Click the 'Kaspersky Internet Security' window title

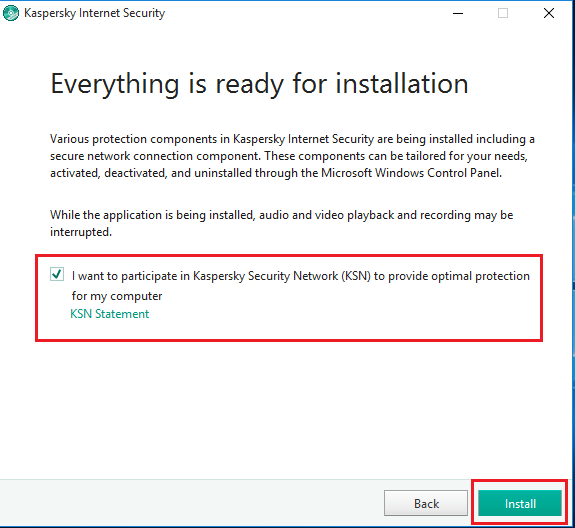pyautogui.click(x=94, y=13)
